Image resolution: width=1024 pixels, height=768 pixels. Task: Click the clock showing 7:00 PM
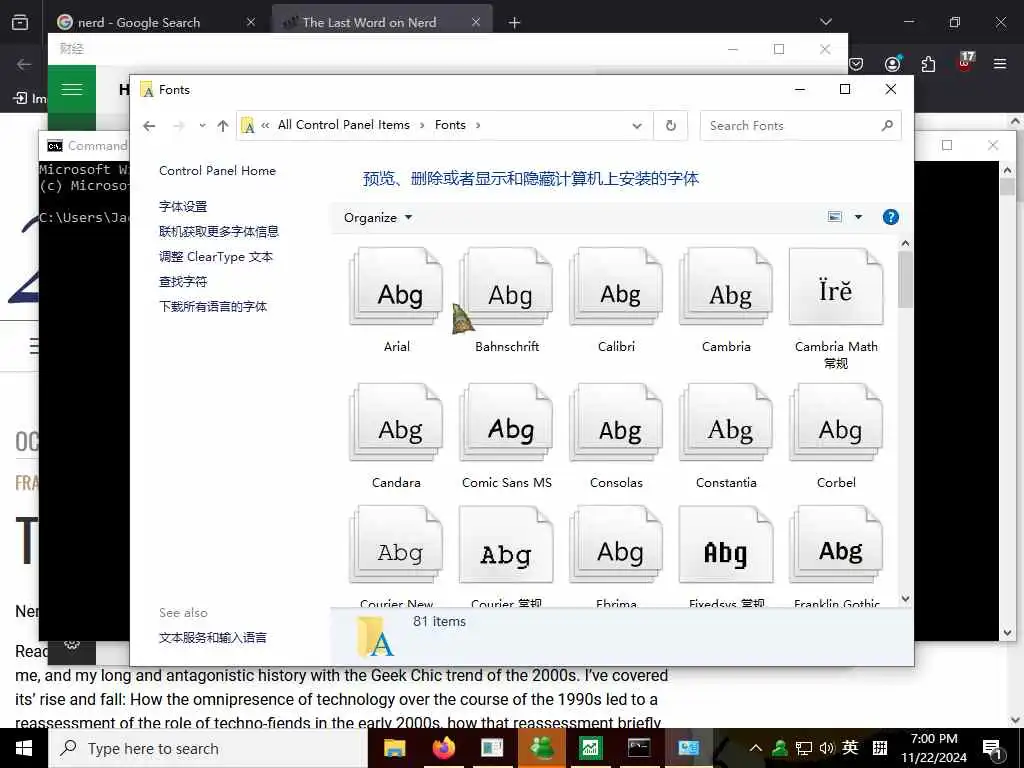[x=934, y=748]
